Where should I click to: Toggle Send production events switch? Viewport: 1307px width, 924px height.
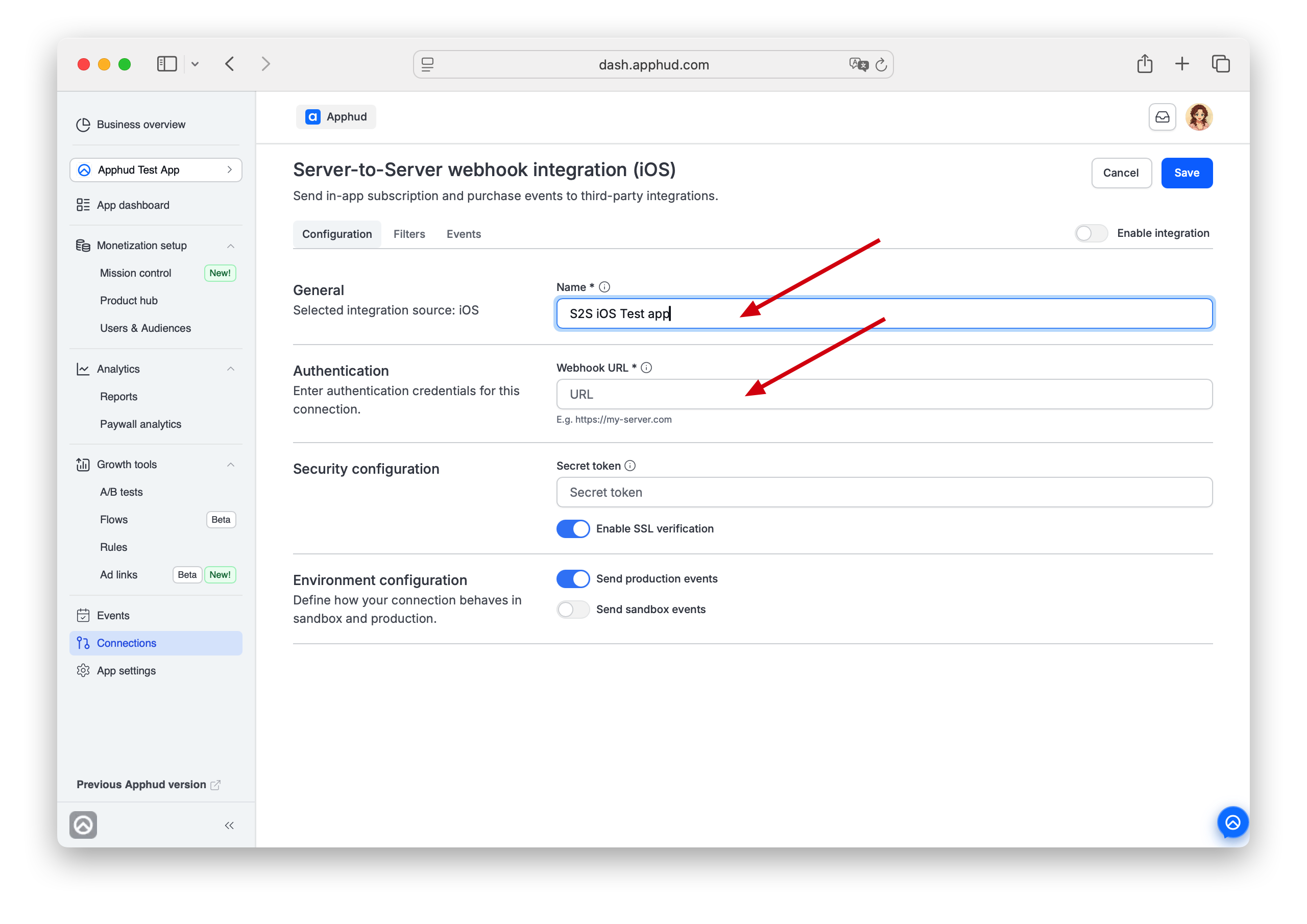point(573,579)
